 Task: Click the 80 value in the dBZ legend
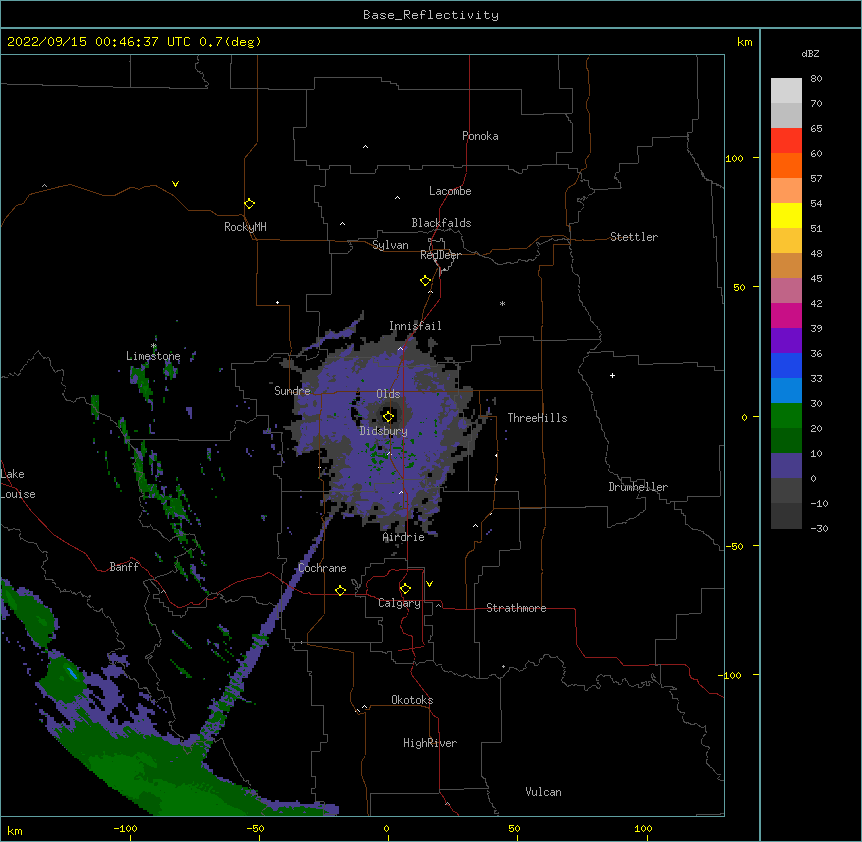[x=816, y=79]
